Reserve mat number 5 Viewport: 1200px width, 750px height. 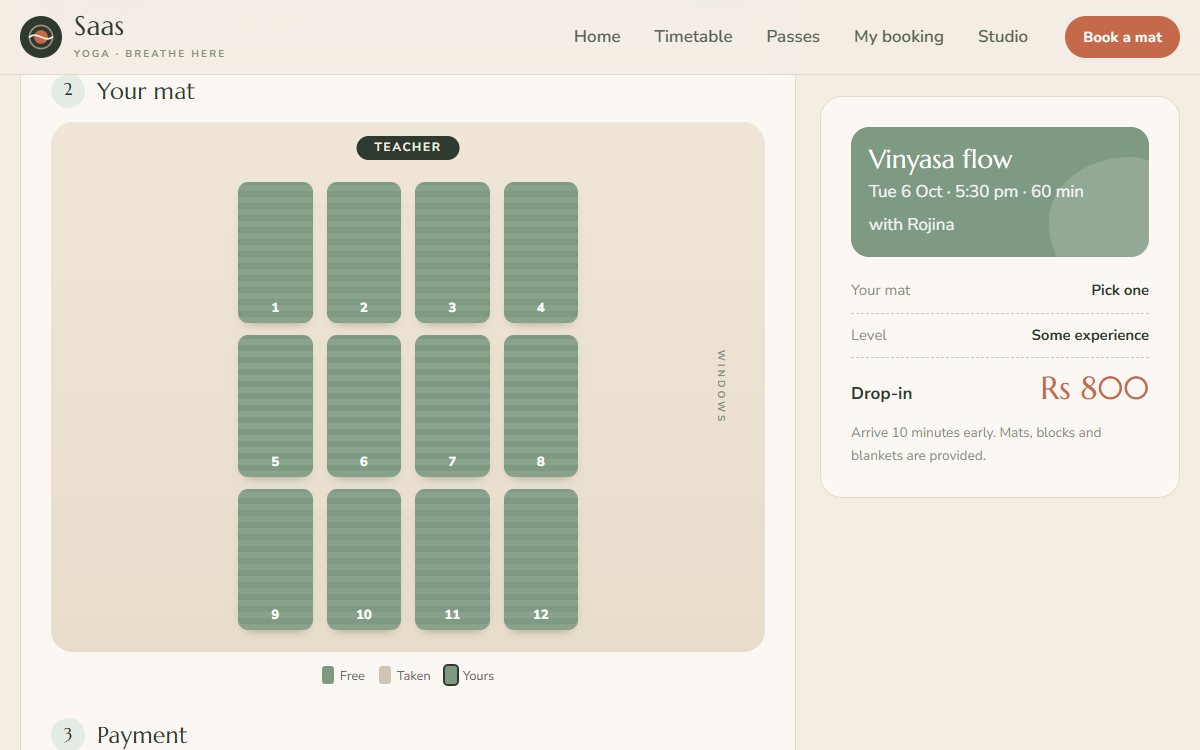(275, 406)
